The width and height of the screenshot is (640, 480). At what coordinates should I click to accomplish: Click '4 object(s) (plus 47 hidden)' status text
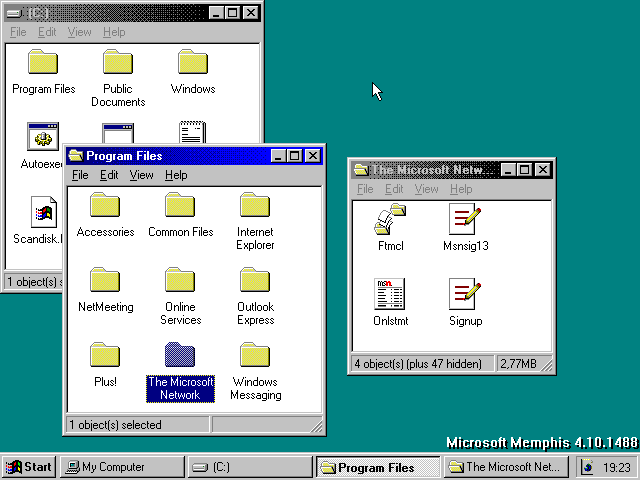418,364
